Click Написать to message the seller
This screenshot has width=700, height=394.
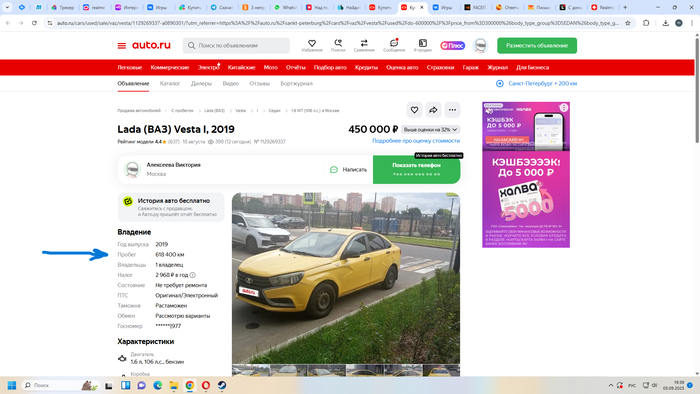click(349, 170)
